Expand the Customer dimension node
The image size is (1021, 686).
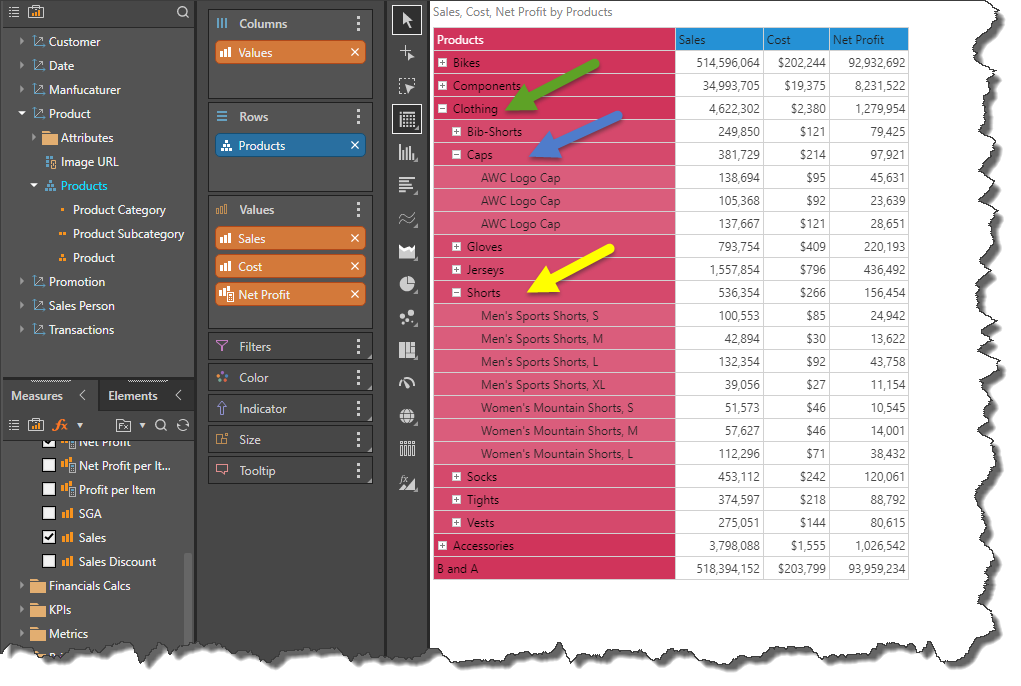tap(22, 42)
